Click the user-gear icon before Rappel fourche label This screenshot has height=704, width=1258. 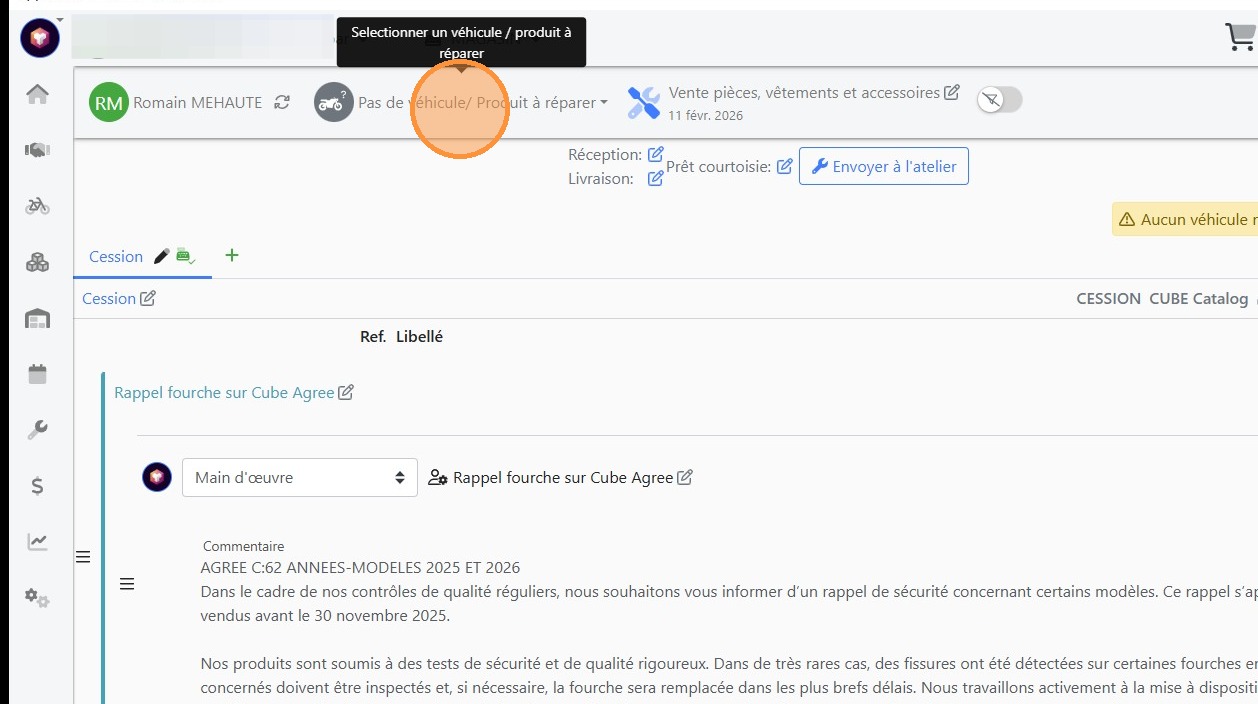(438, 477)
